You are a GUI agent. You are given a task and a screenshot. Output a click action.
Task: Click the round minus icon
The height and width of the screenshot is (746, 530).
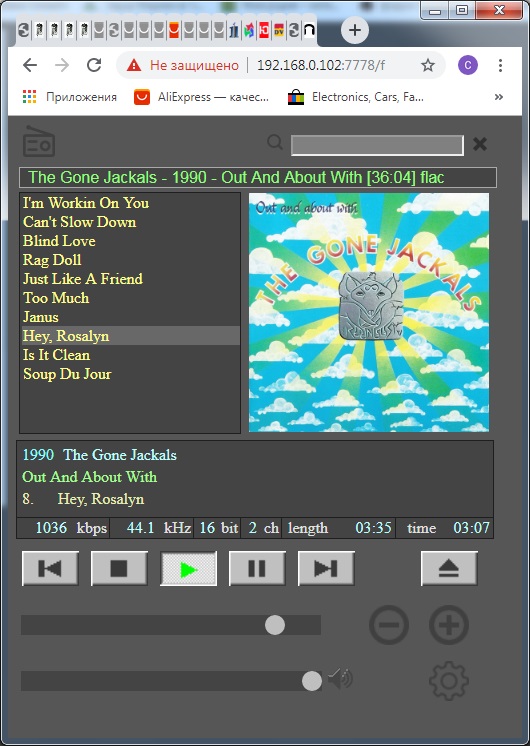389,625
